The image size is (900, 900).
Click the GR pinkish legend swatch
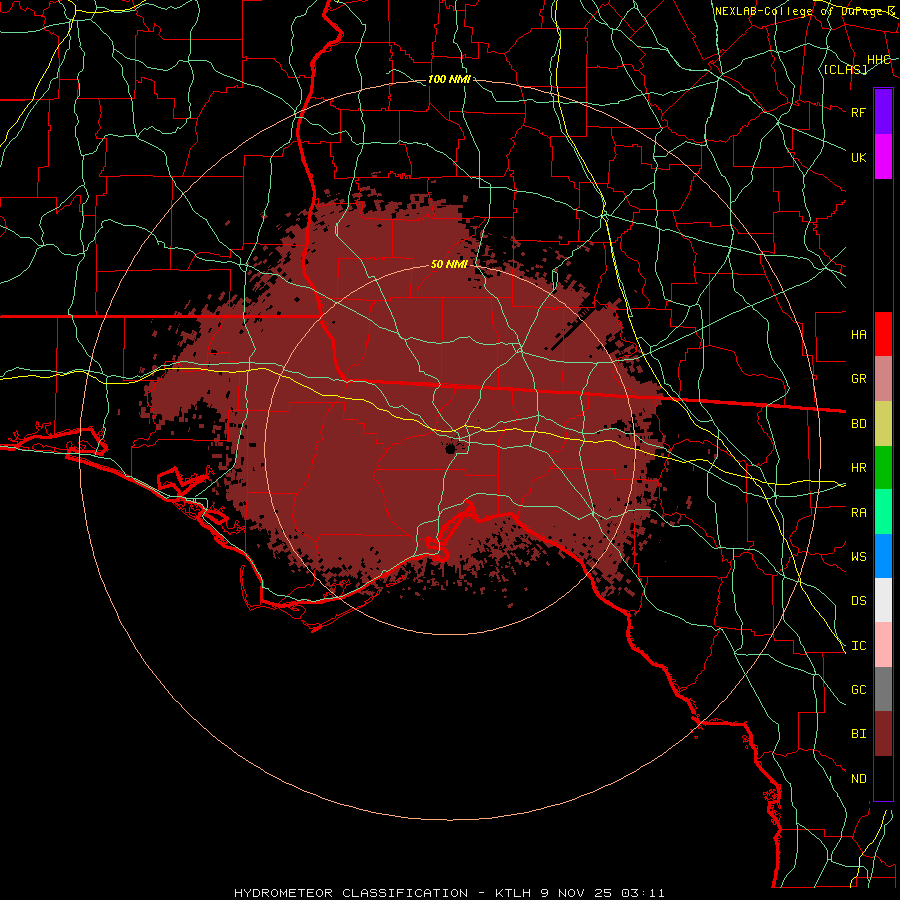coord(883,379)
